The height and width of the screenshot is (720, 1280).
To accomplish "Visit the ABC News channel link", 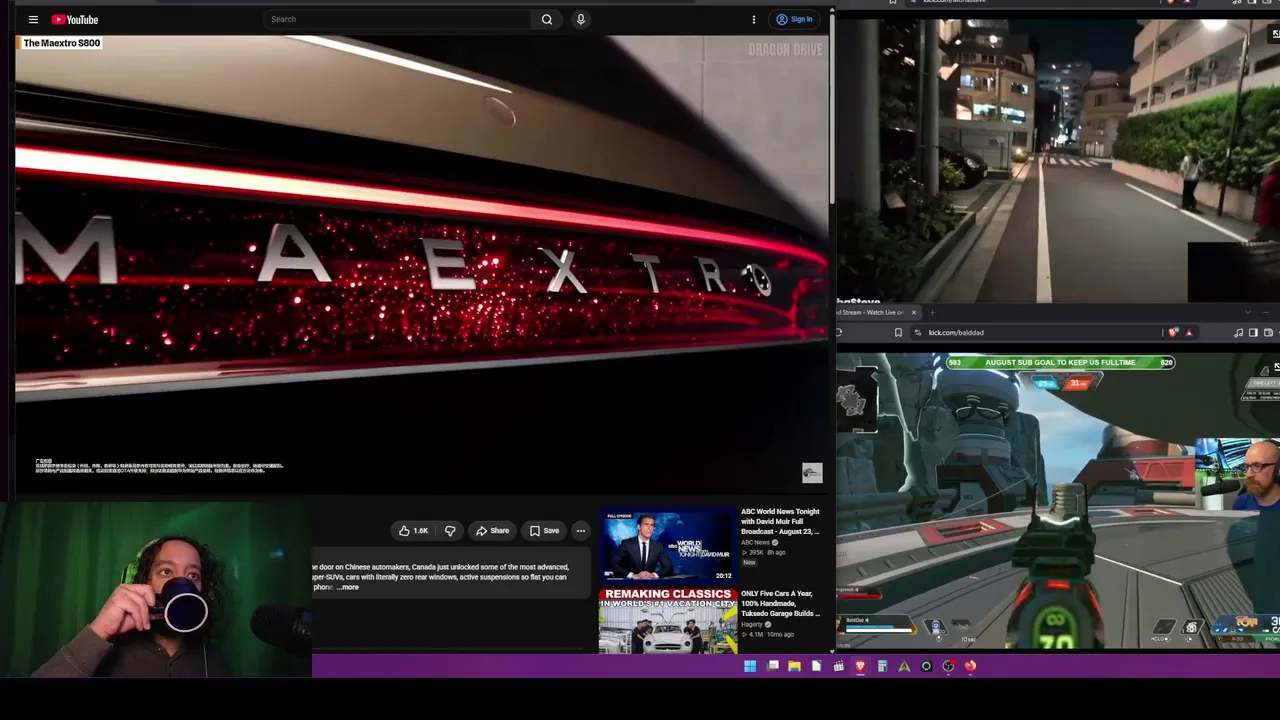I will (x=756, y=542).
